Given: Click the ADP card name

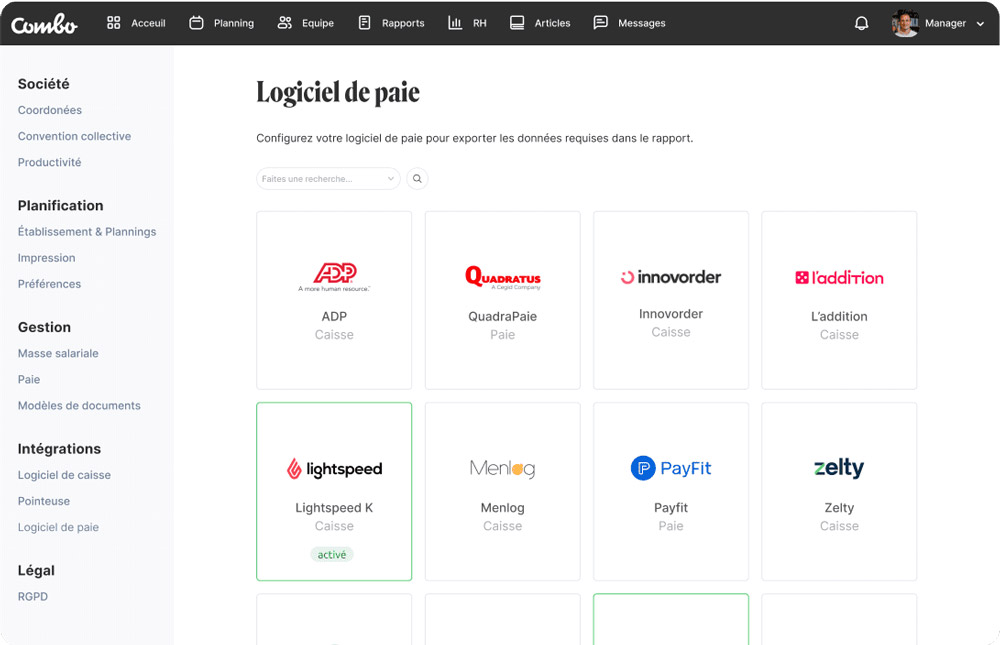Looking at the screenshot, I should [334, 316].
